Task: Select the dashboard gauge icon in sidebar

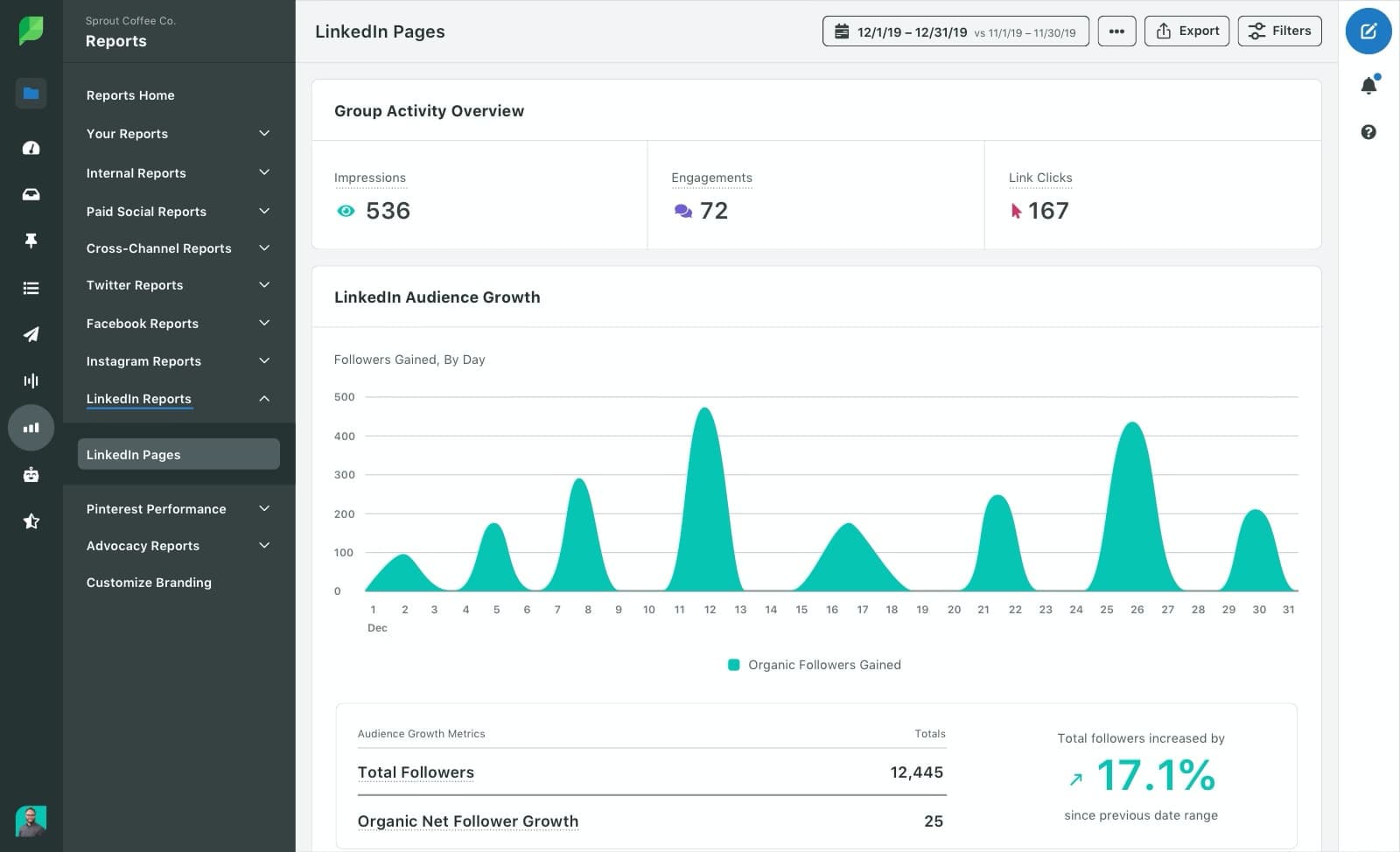Action: 31,147
